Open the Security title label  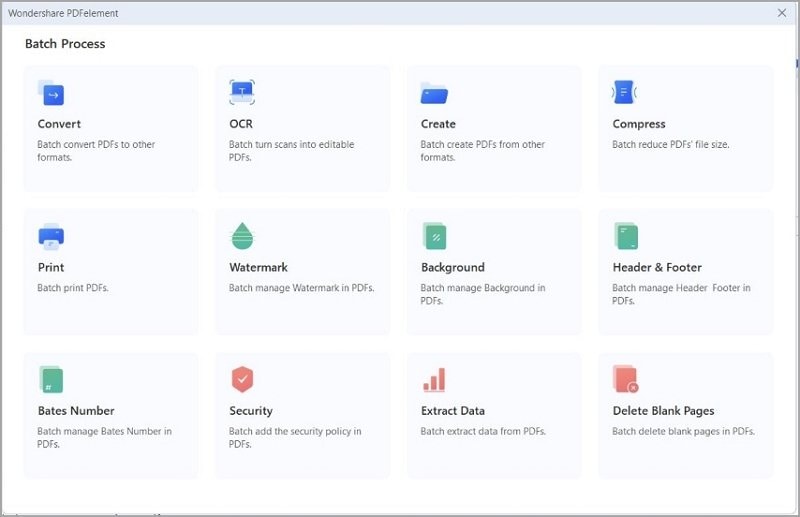coord(251,411)
